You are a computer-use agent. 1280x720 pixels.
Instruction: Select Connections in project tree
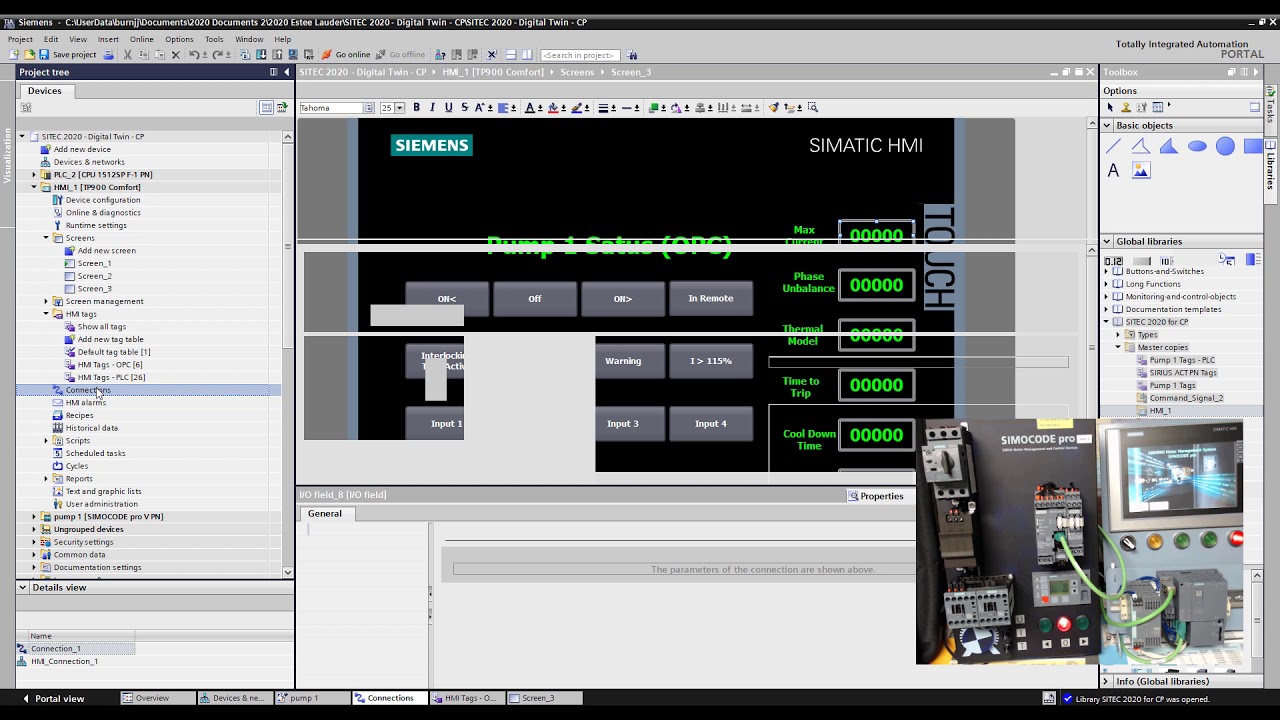(88, 390)
